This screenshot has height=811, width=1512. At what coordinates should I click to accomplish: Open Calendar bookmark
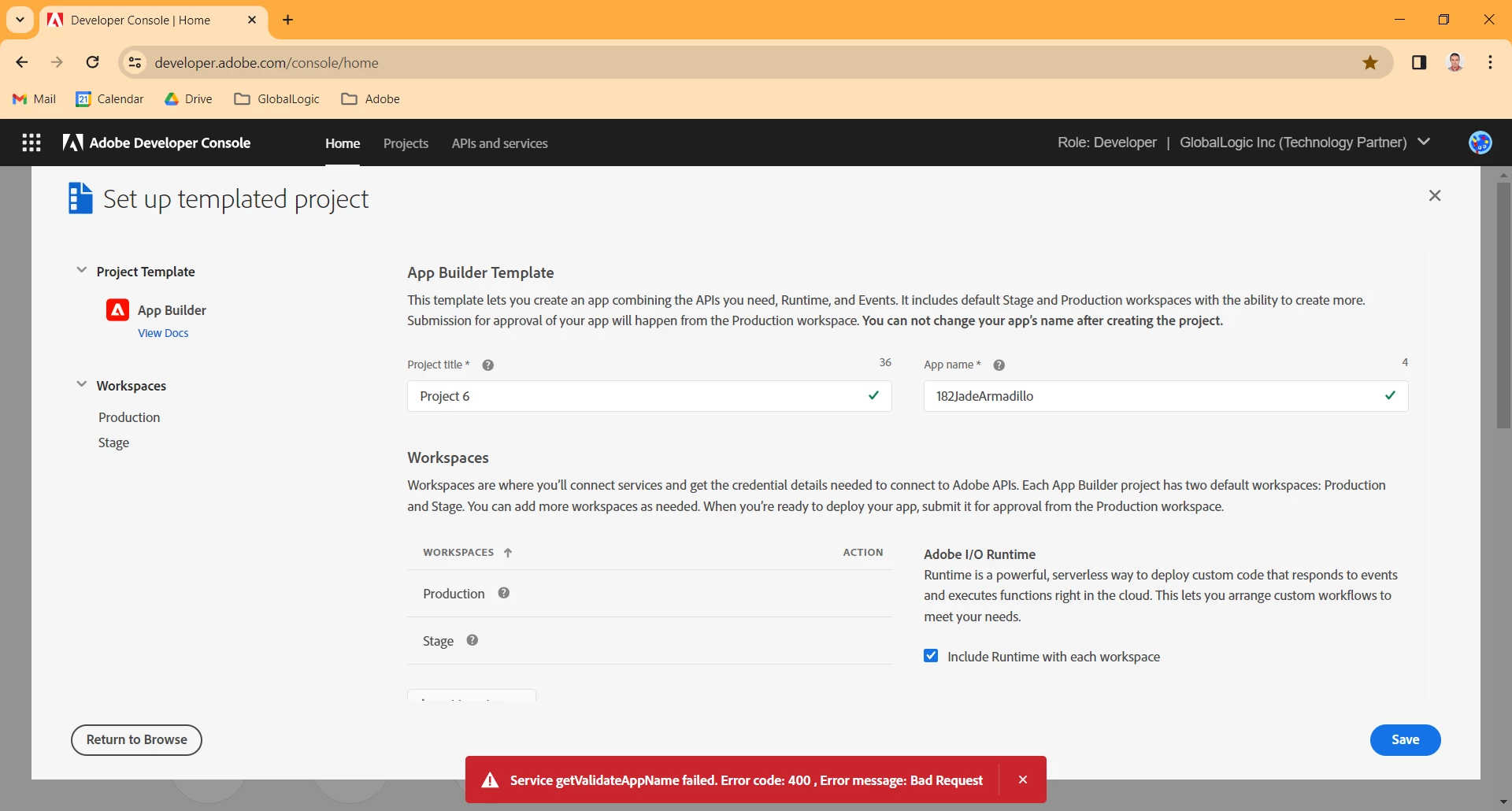pos(110,99)
